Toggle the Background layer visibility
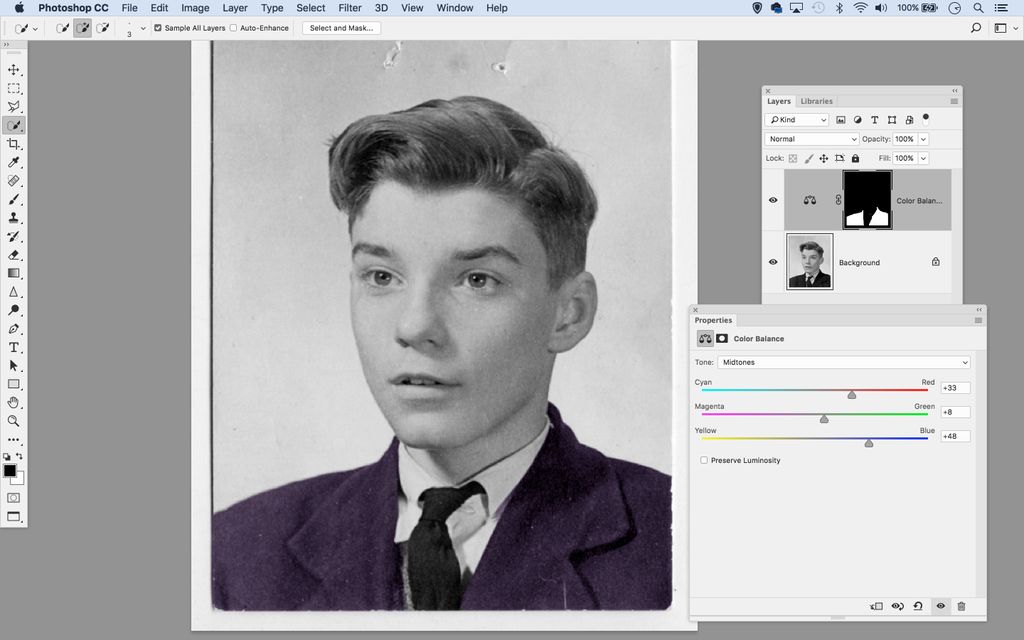1024x640 pixels. (772, 262)
